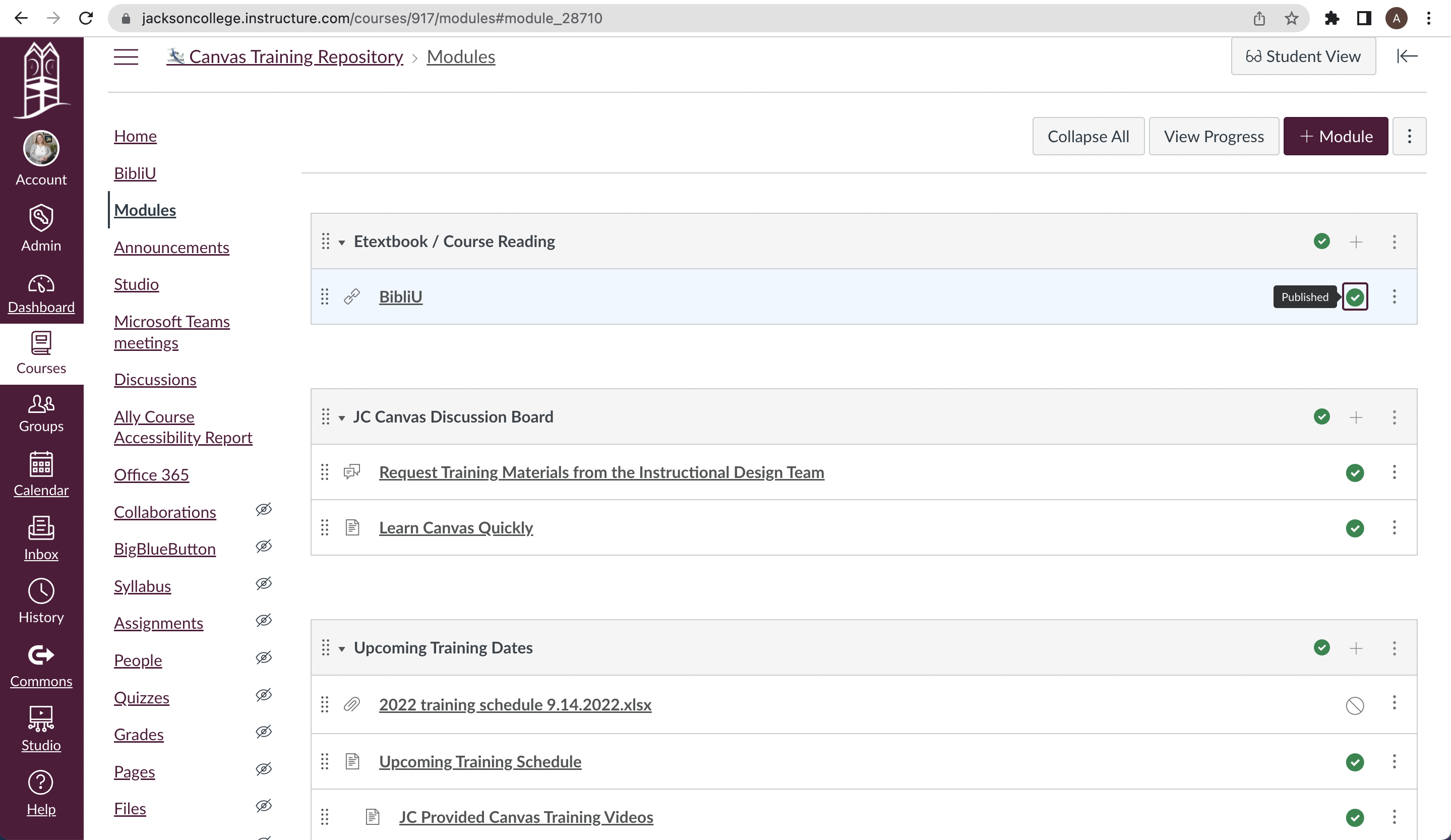
Task: Add item to Etextbook / Course Reading module
Action: pyautogui.click(x=1355, y=241)
